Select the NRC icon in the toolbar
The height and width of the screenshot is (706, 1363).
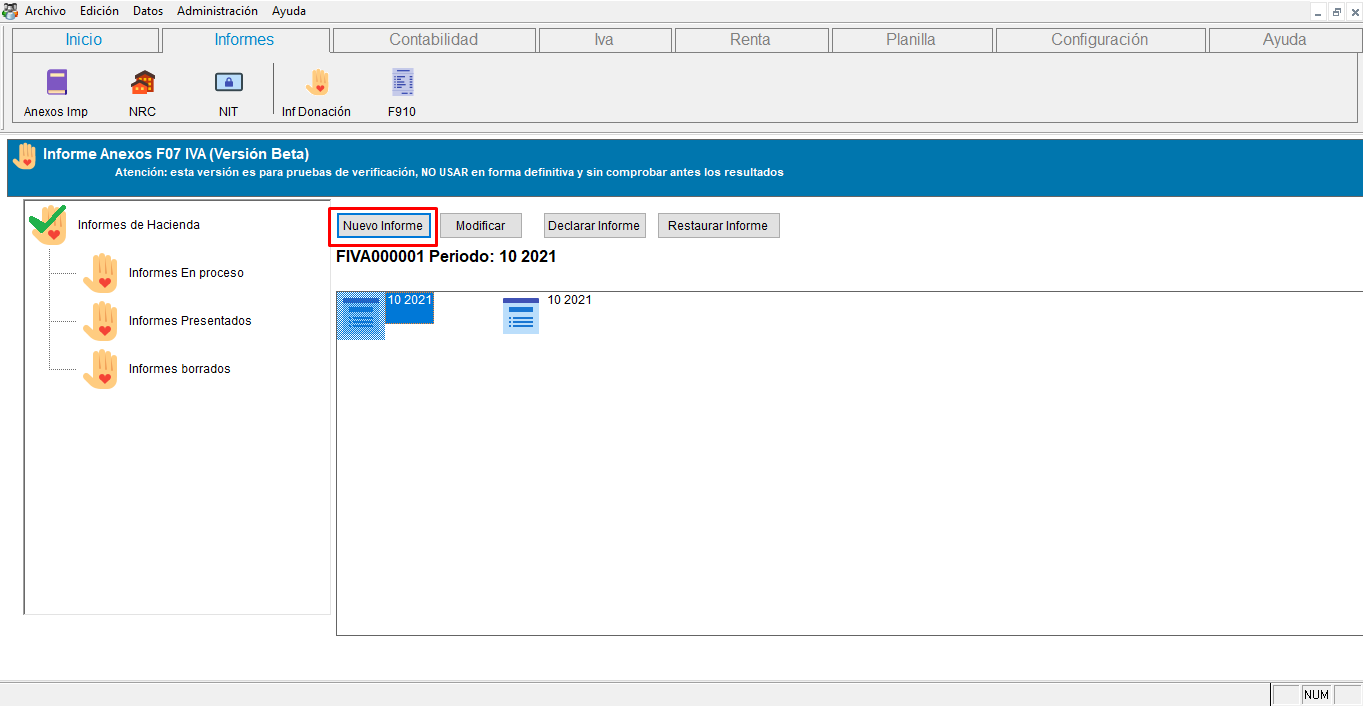[x=141, y=90]
